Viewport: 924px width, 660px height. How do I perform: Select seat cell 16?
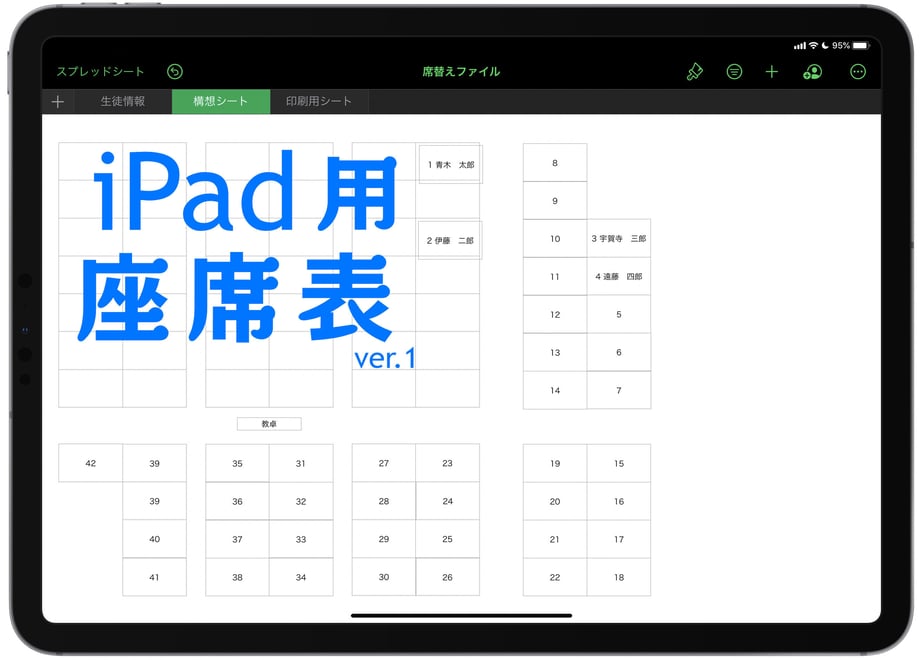(x=619, y=501)
